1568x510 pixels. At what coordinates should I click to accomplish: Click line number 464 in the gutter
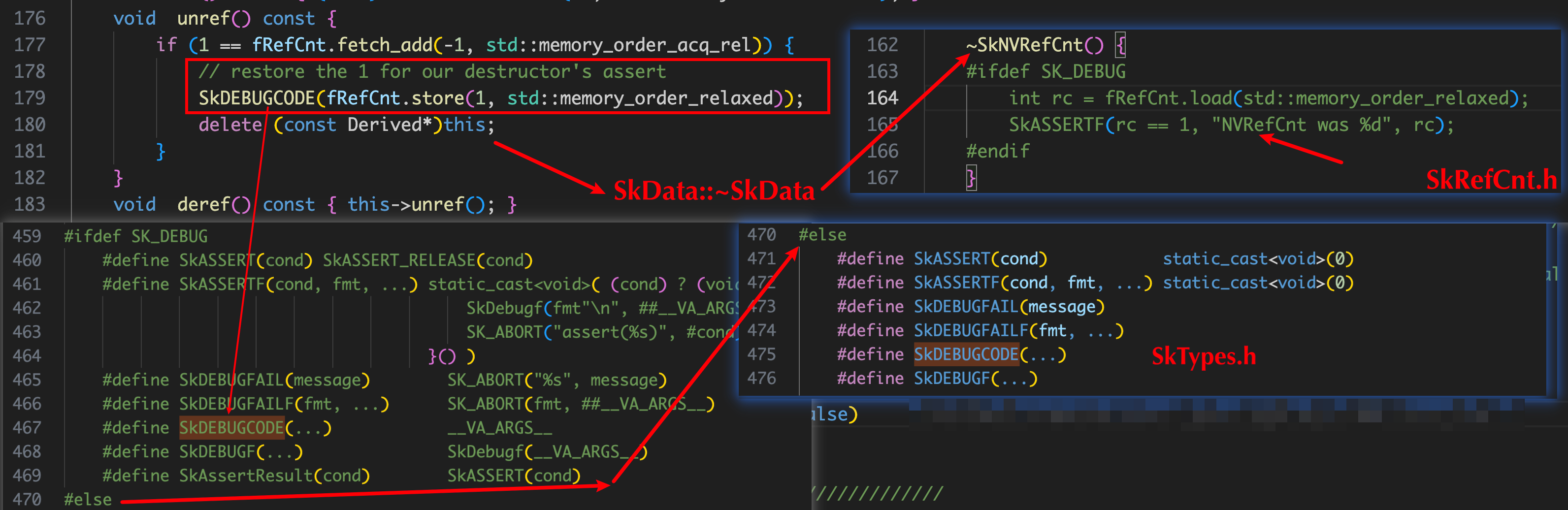27,356
